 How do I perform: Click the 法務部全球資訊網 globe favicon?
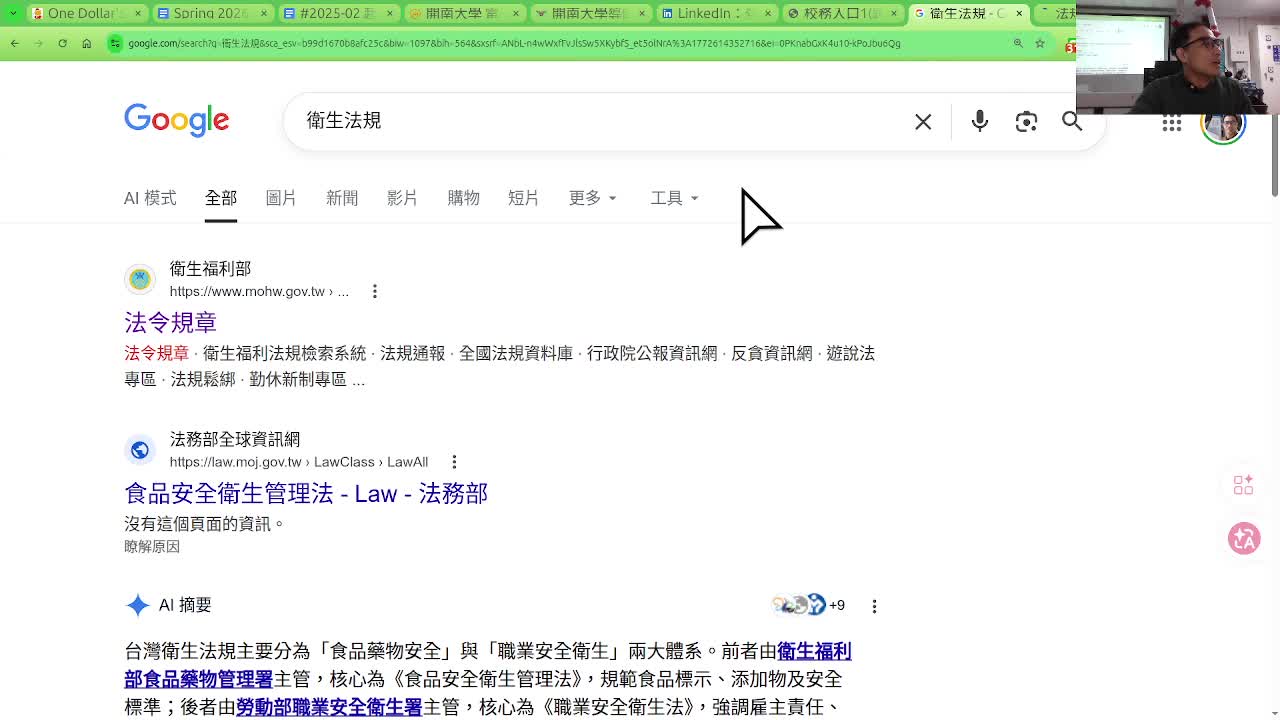[x=140, y=450]
